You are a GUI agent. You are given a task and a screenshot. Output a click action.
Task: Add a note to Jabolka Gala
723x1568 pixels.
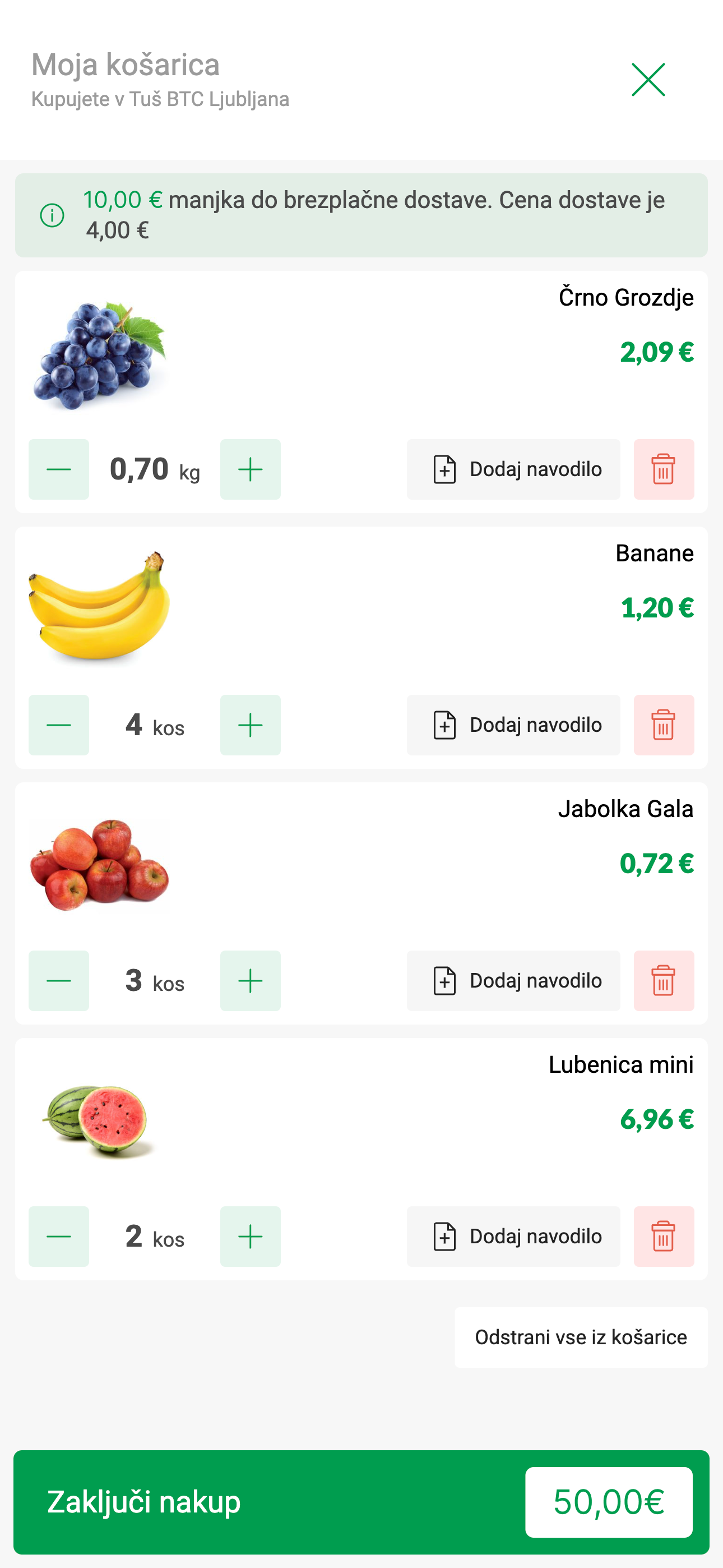[x=513, y=981]
